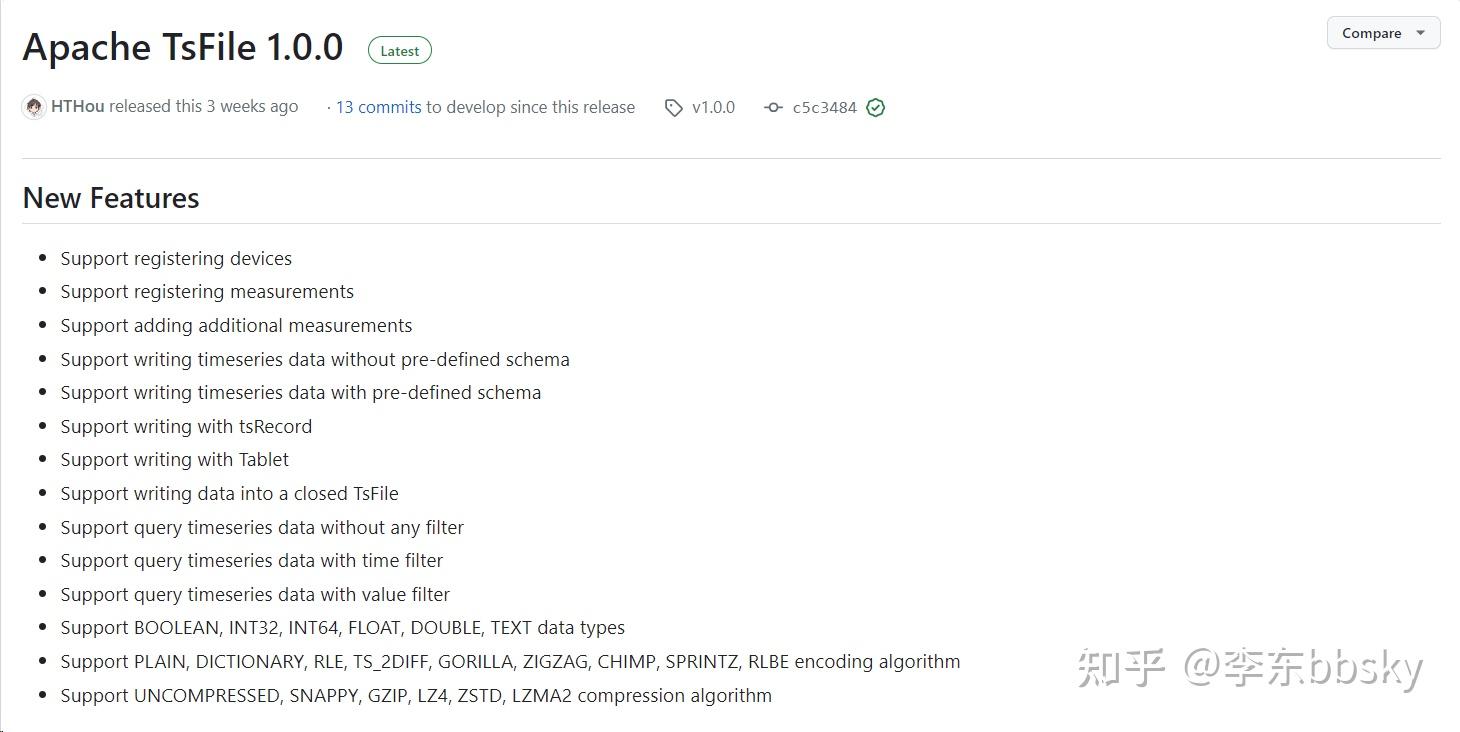Image resolution: width=1460 pixels, height=732 pixels.
Task: Click the commit icon before c5c3484
Action: coord(773,108)
